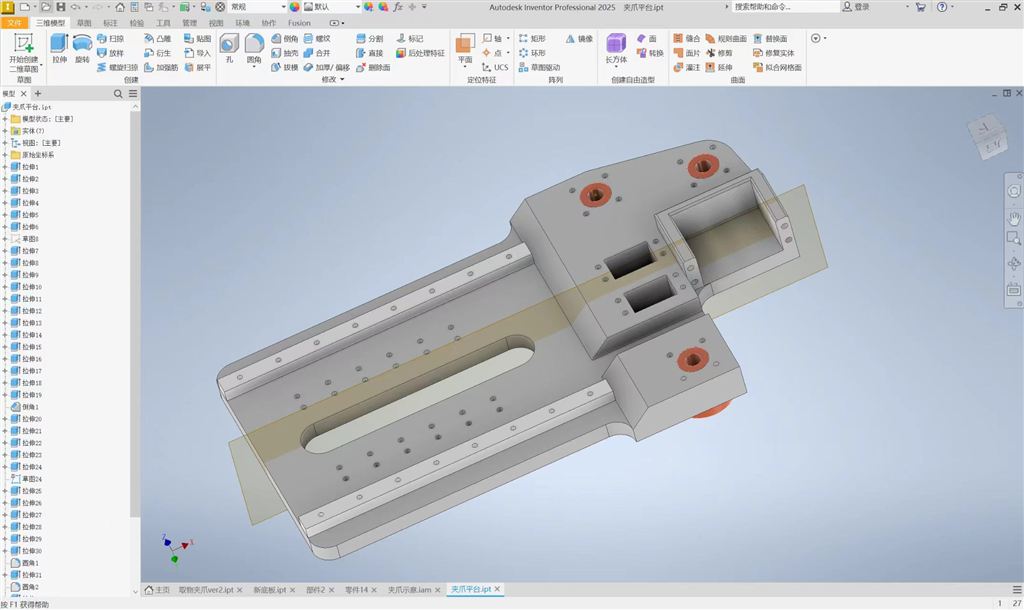Click the search help and commands field

[784, 6]
